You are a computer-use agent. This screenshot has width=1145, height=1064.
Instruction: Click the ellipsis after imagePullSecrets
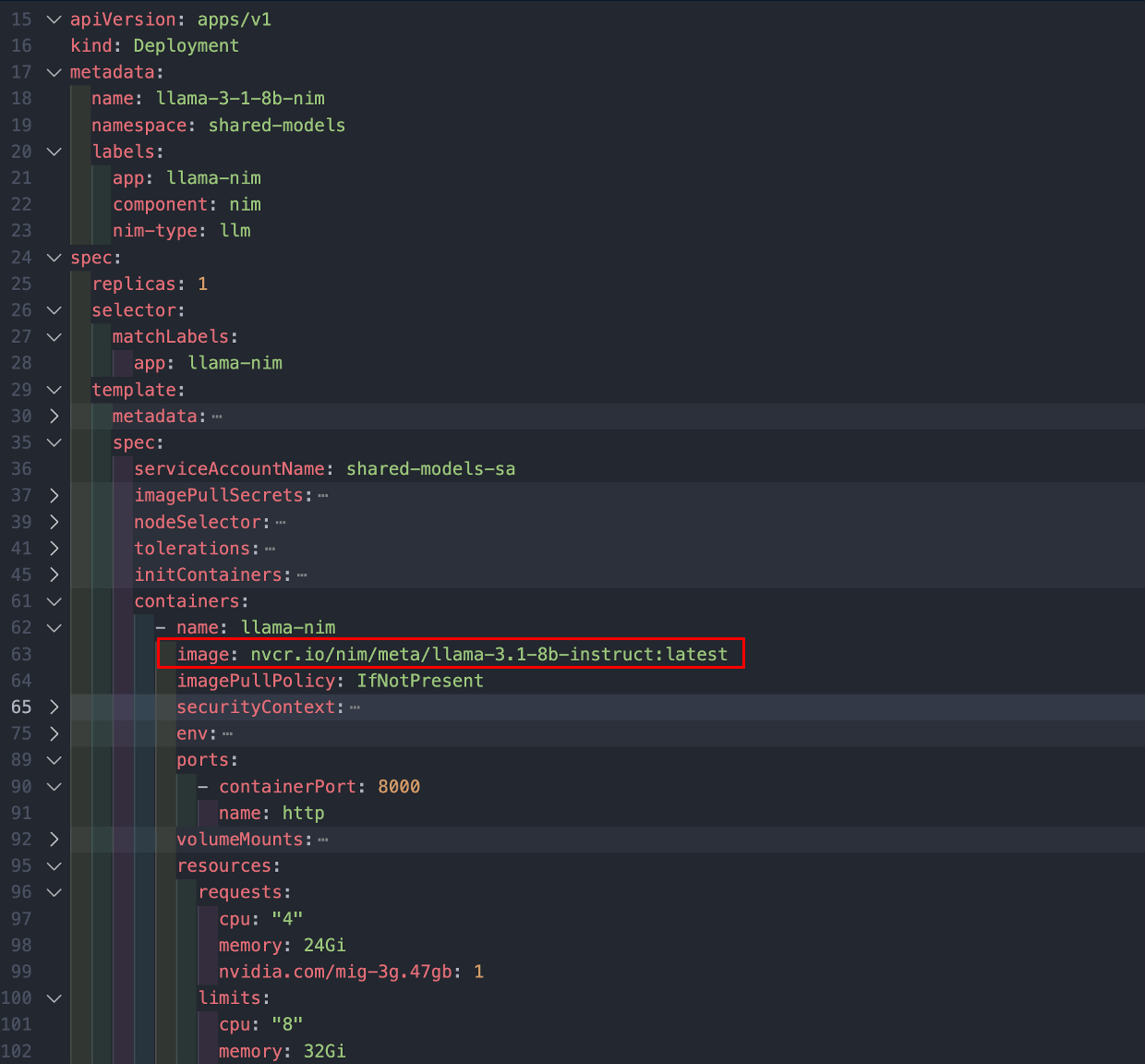coord(323,496)
